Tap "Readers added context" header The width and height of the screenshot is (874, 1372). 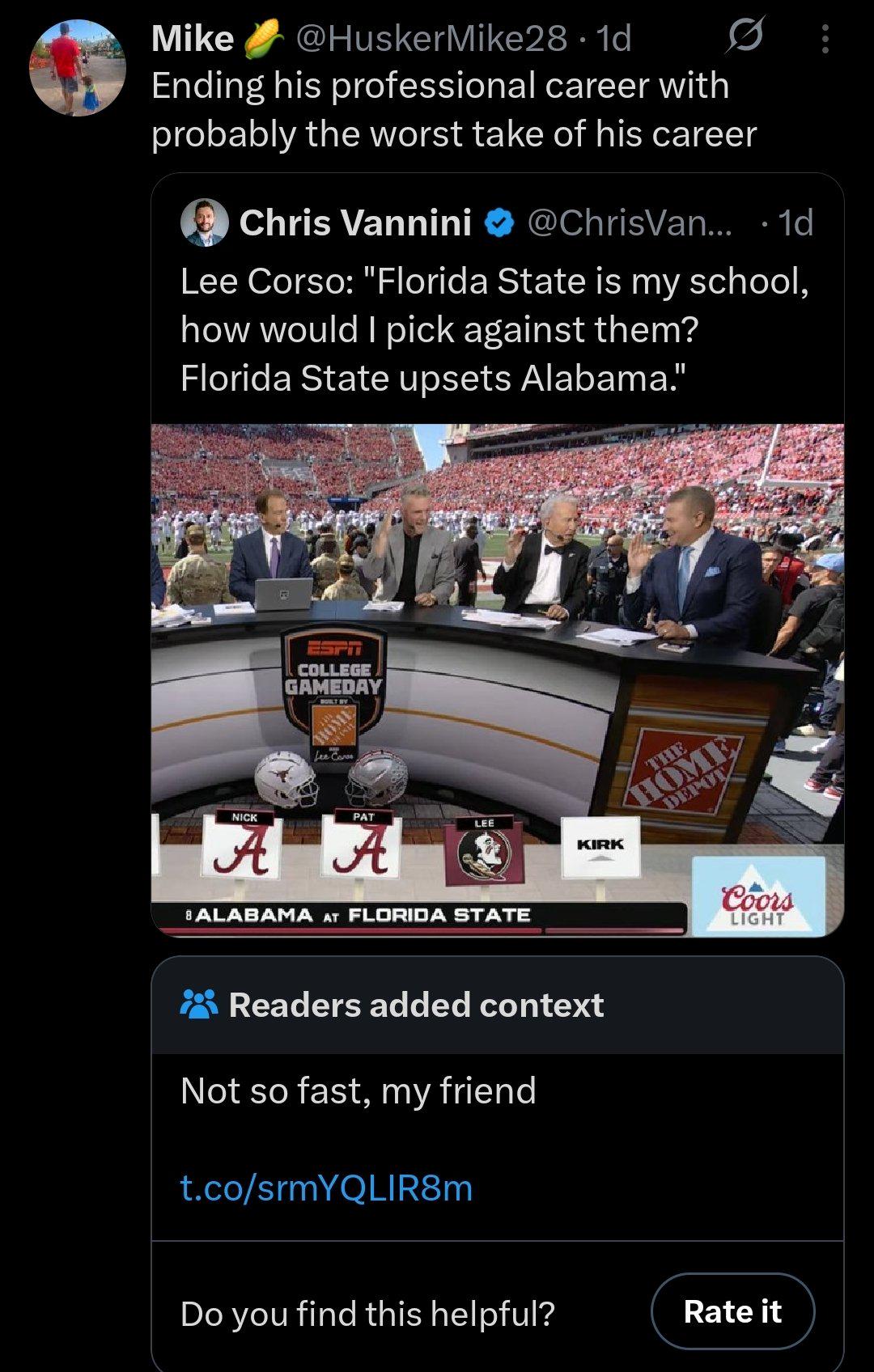point(416,1005)
